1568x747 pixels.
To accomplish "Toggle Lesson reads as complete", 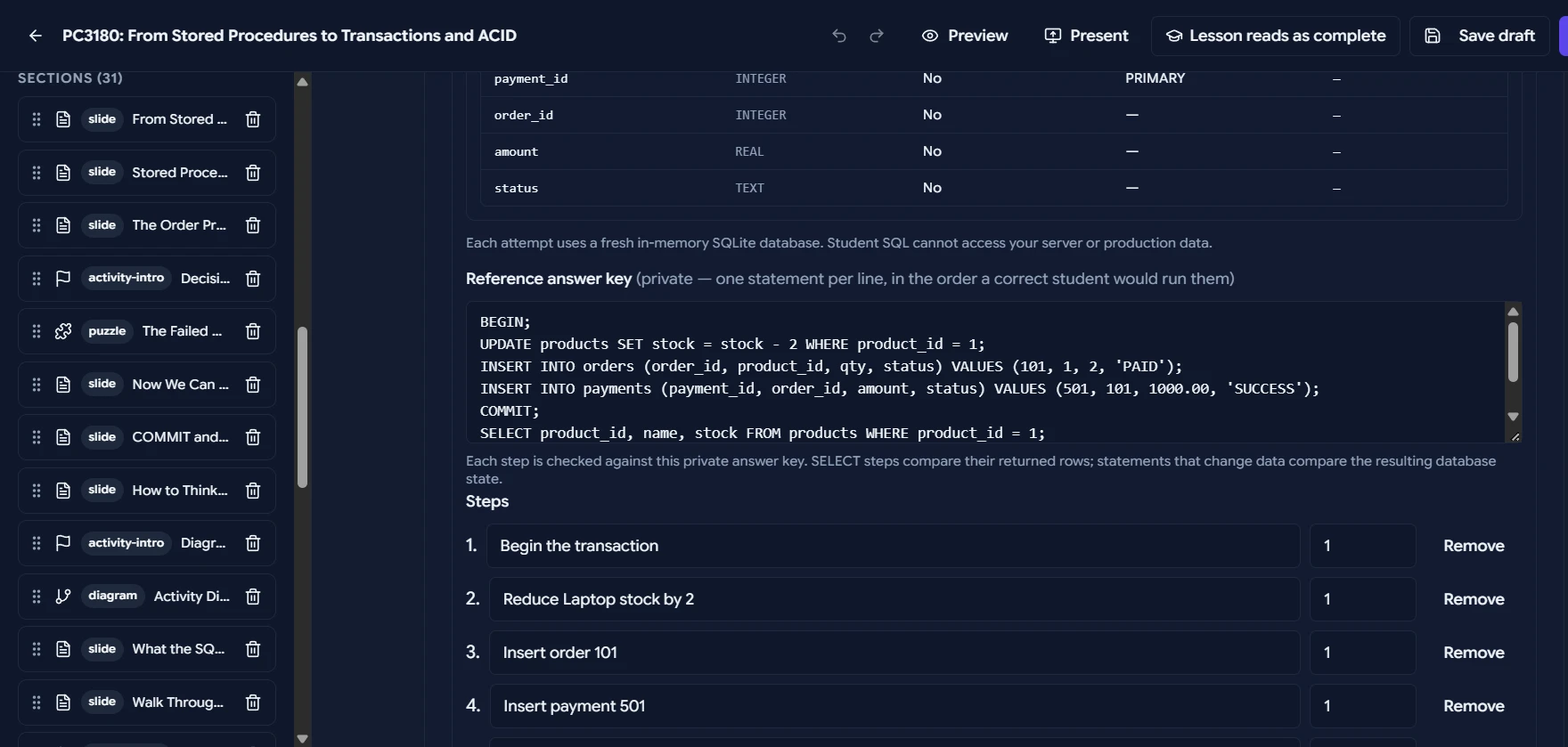I will coord(1276,36).
